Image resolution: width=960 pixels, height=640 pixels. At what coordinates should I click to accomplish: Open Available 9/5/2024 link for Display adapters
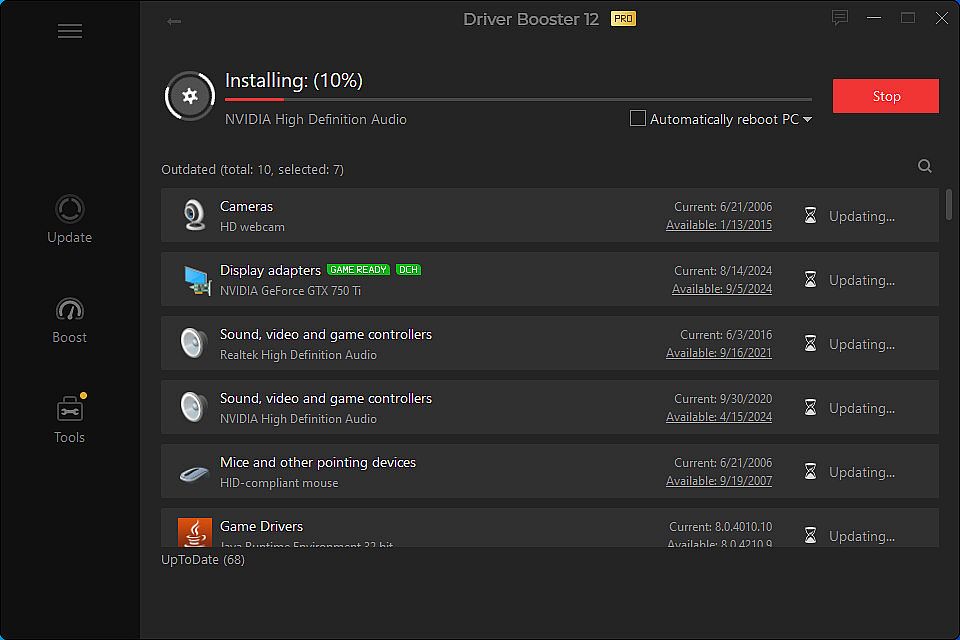(x=721, y=289)
